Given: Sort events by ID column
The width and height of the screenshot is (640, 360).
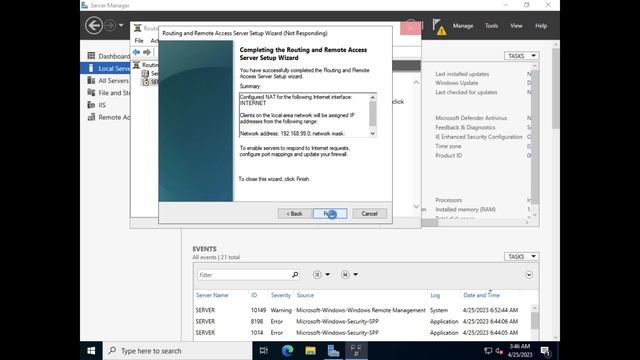Looking at the screenshot, I should (254, 295).
